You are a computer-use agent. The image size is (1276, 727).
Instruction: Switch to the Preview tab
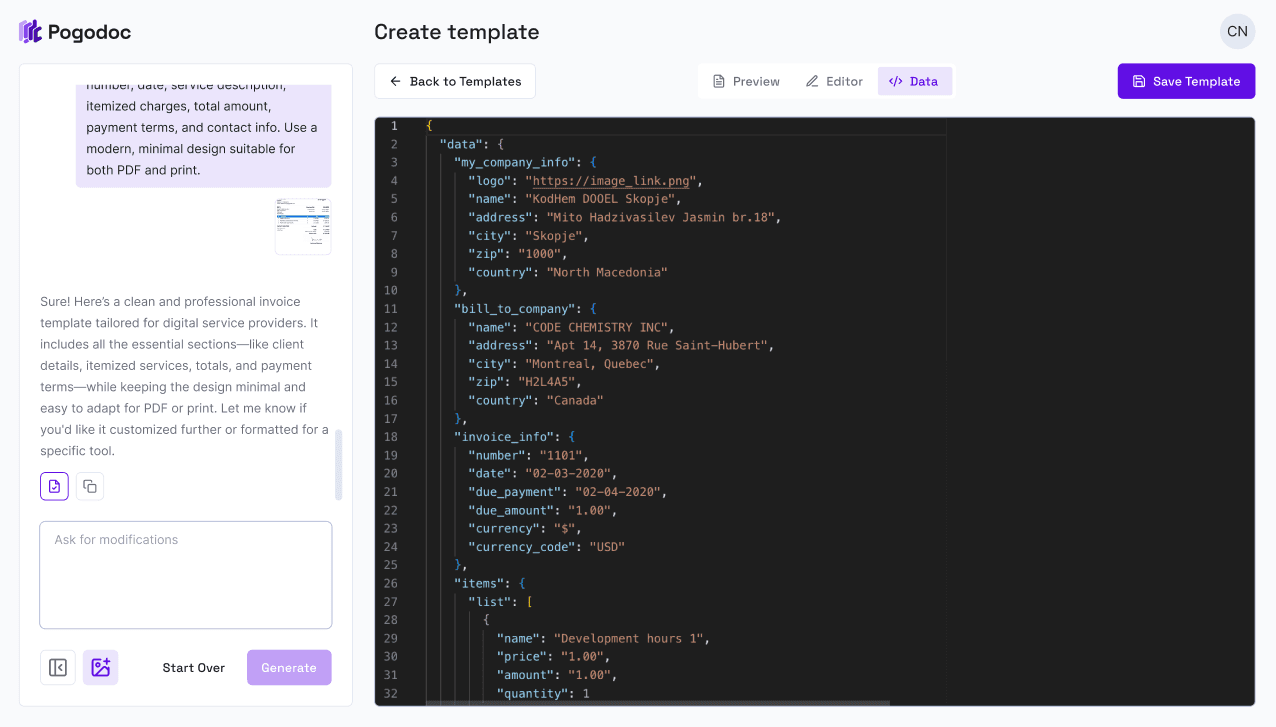click(746, 81)
